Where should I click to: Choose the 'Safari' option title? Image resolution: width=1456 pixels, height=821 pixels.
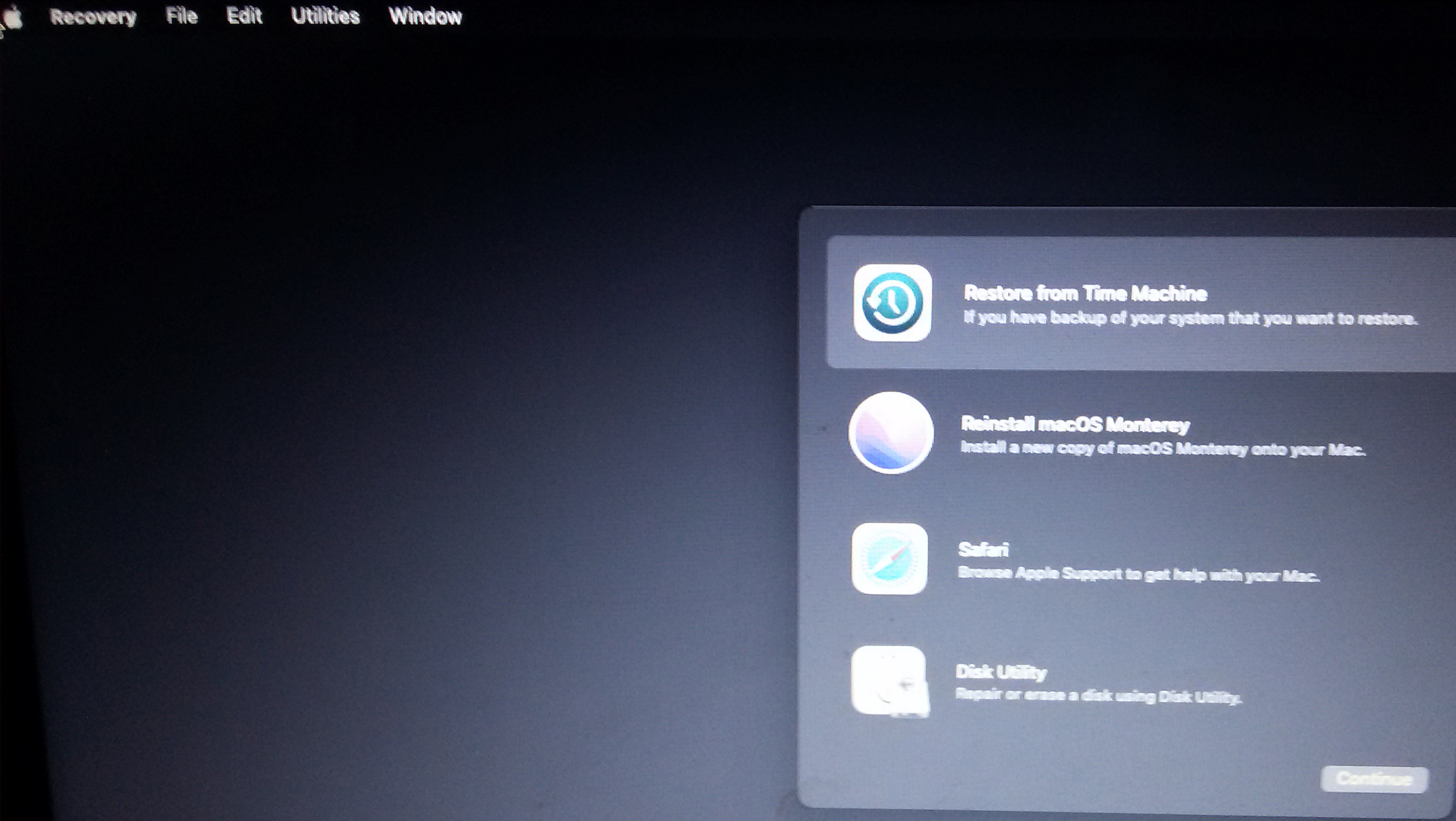(x=984, y=550)
